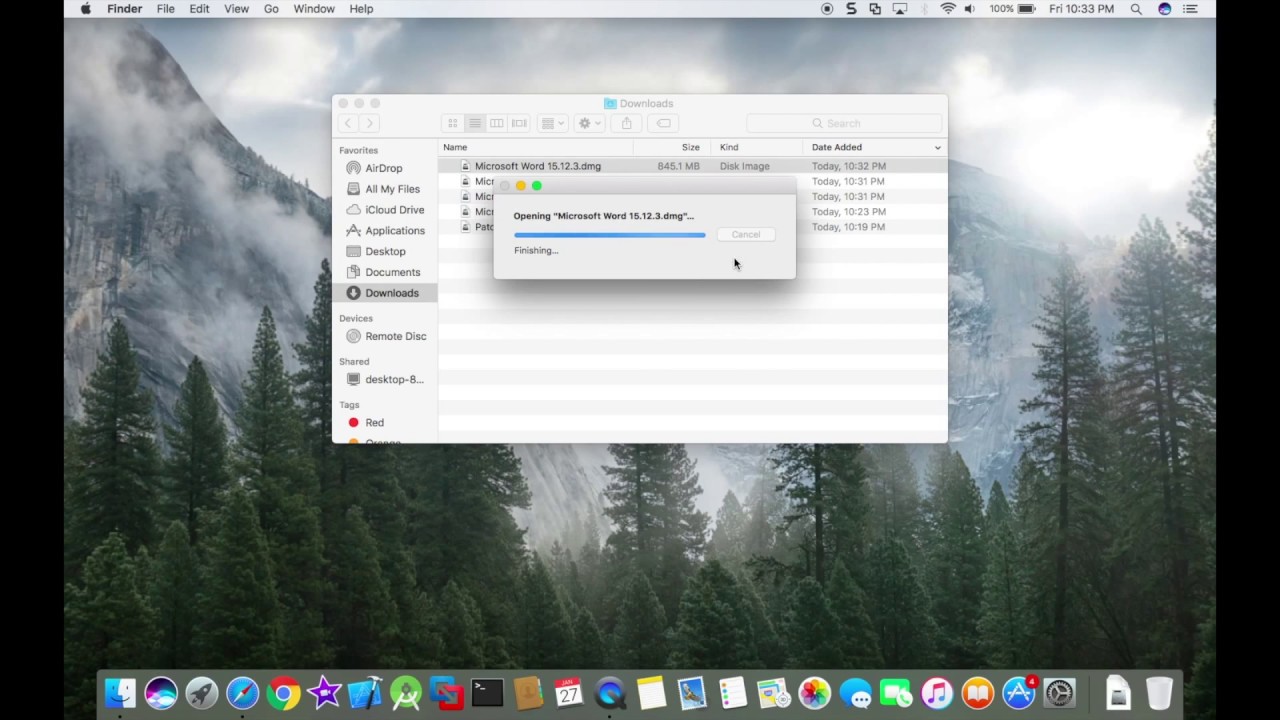1280x720 pixels.
Task: Open Contacts book icon in dock
Action: pyautogui.click(x=528, y=693)
